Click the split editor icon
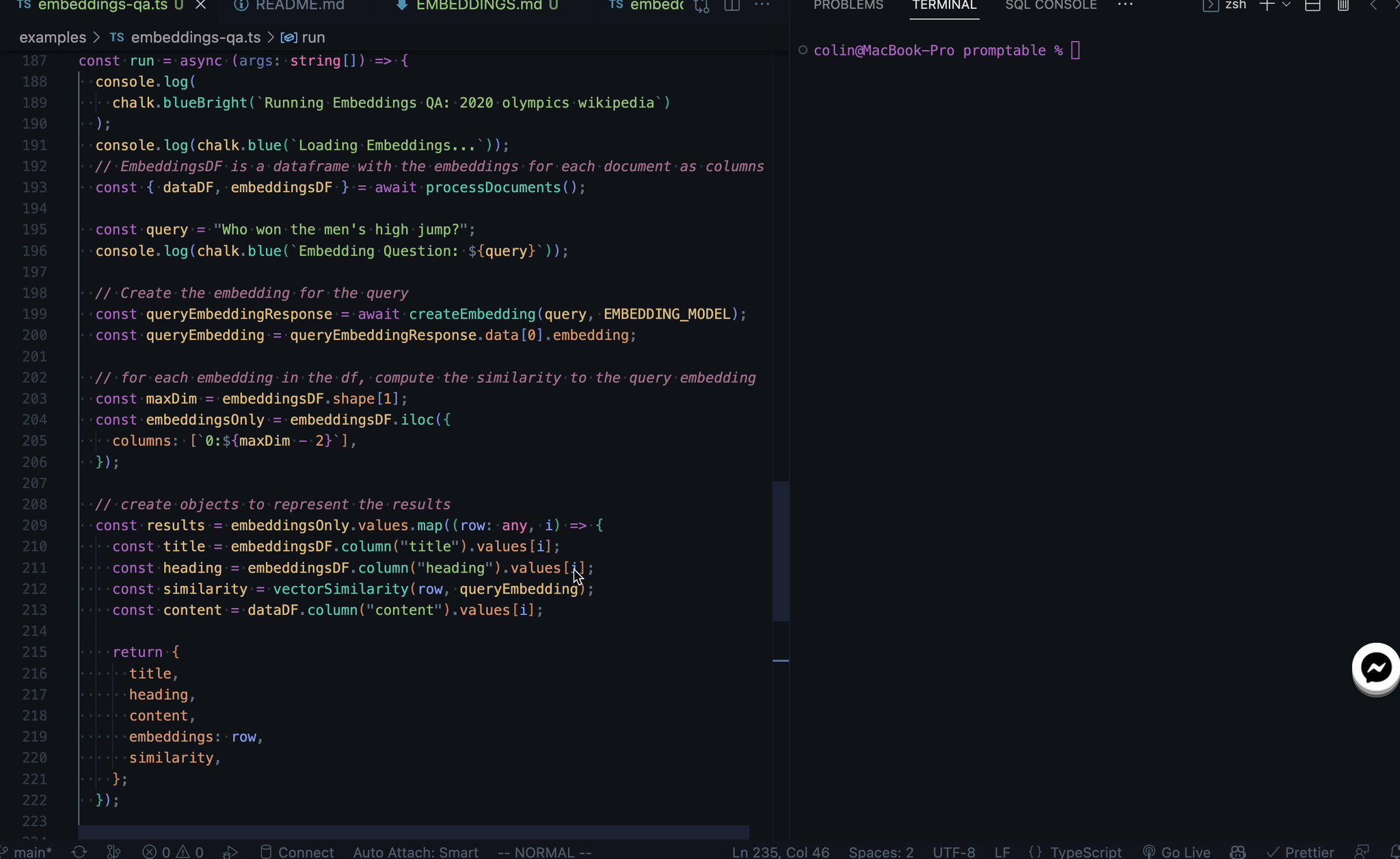 tap(731, 5)
